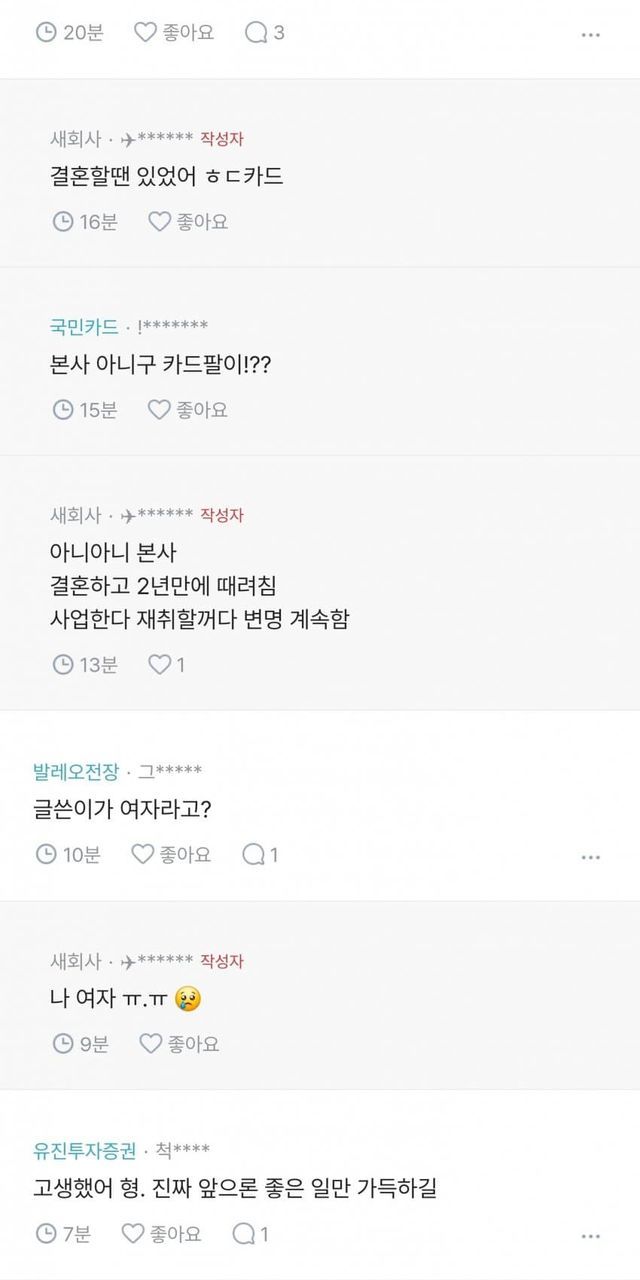Expand the reply thread under 발레오전장 comment
The height and width of the screenshot is (1280, 640).
(260, 854)
